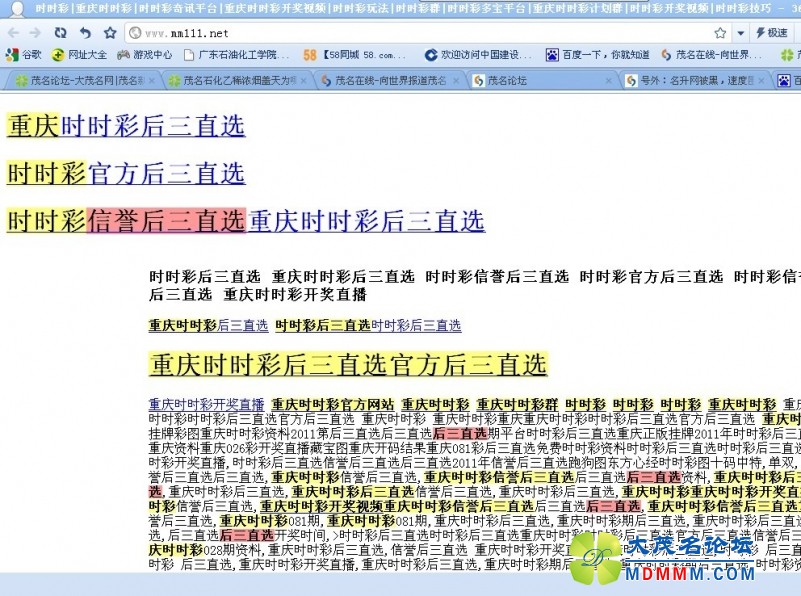The height and width of the screenshot is (596, 801).
Task: Open the 时时彩官方后三直选 link
Action: coord(126,174)
